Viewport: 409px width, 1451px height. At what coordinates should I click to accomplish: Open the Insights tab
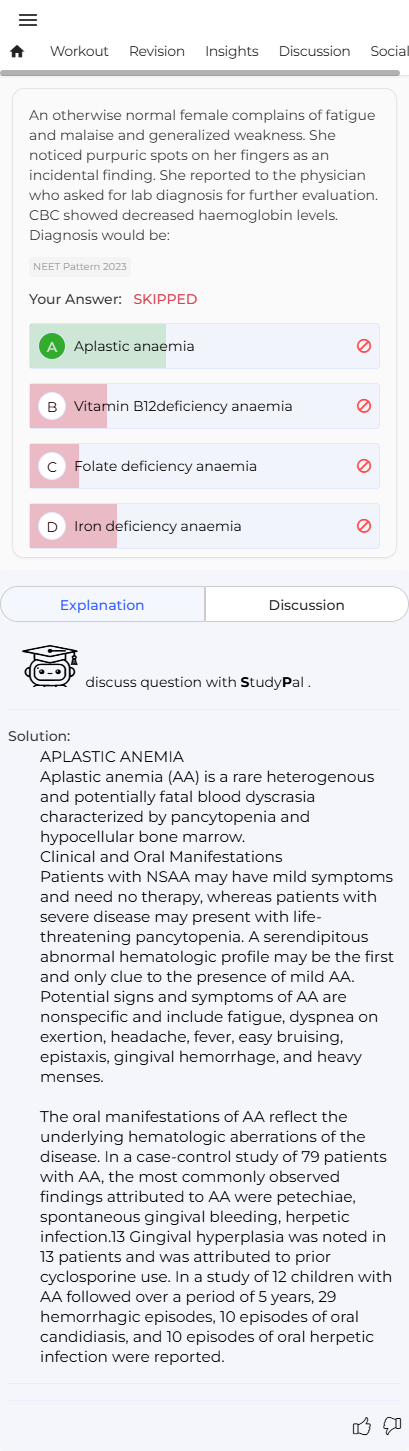[x=232, y=51]
